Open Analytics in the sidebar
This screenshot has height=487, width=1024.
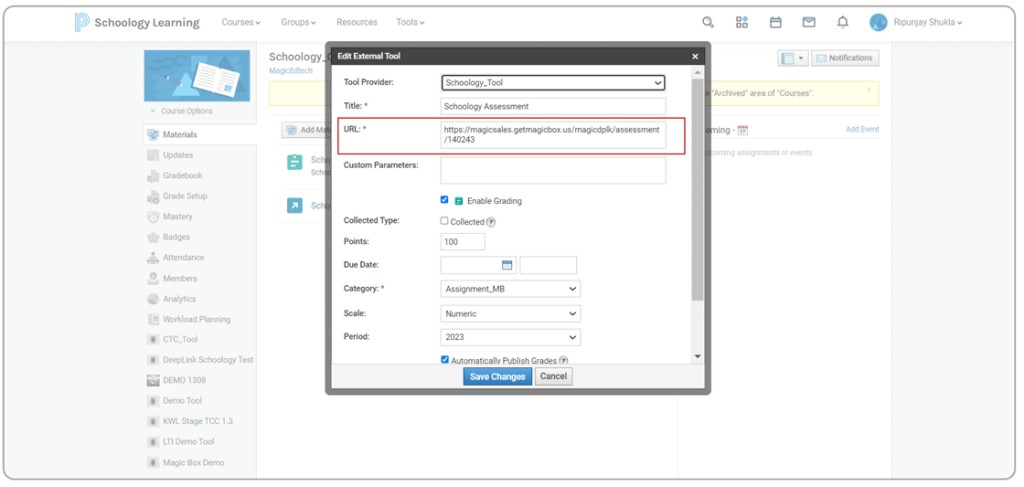179,299
